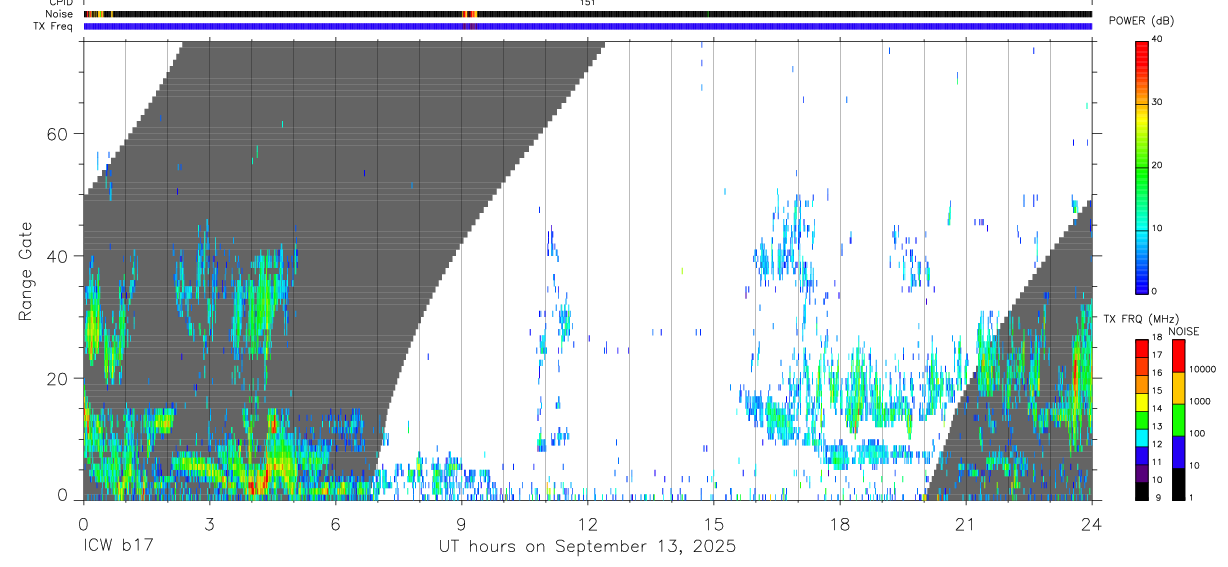Click noise legend value 100

pos(1197,433)
